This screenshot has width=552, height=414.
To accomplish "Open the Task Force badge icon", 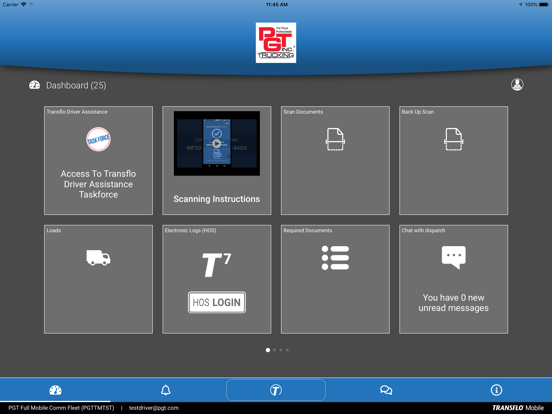I will click(98, 139).
